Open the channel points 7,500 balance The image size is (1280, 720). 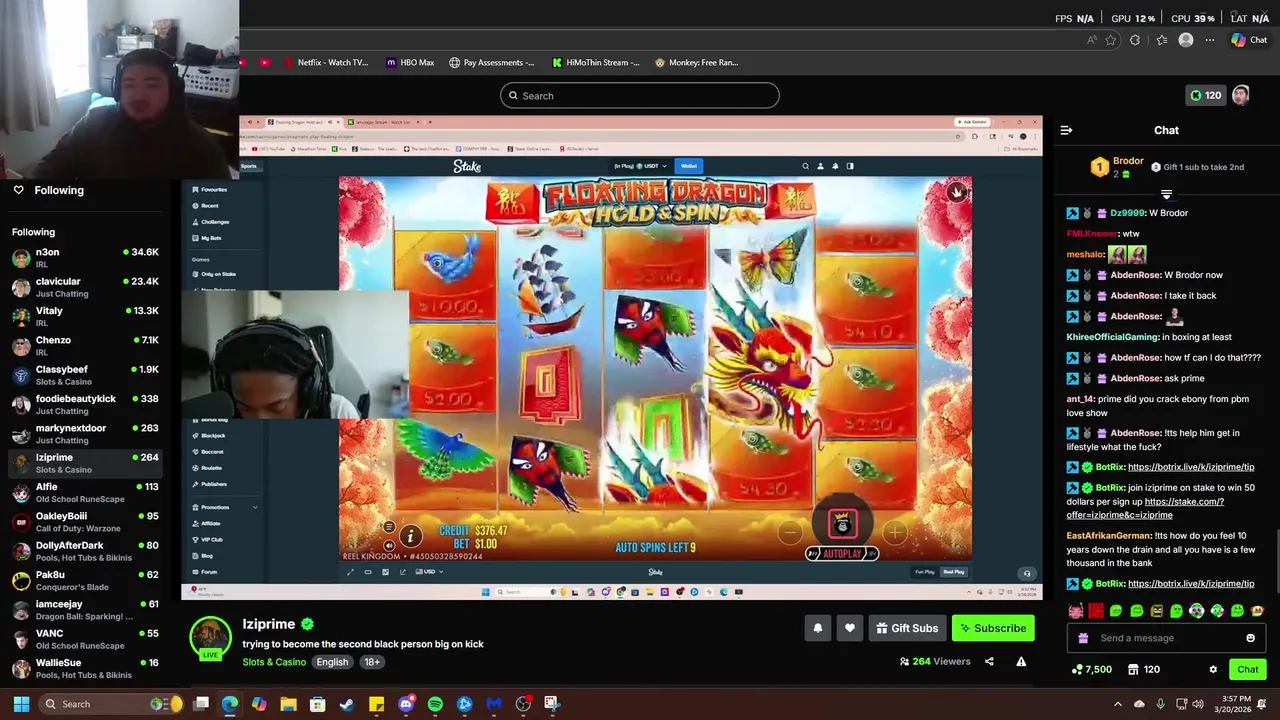pyautogui.click(x=1092, y=670)
